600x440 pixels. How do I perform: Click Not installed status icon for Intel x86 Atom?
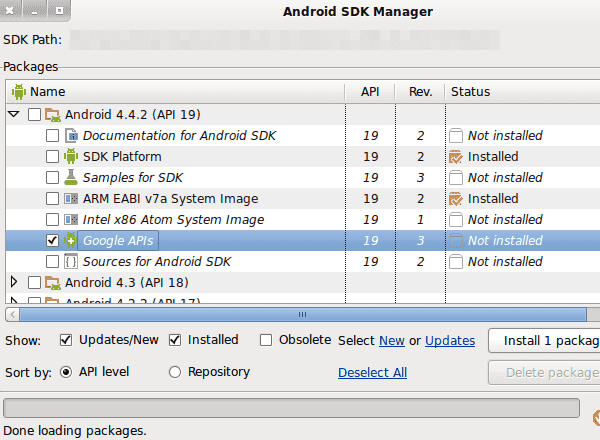(x=456, y=220)
